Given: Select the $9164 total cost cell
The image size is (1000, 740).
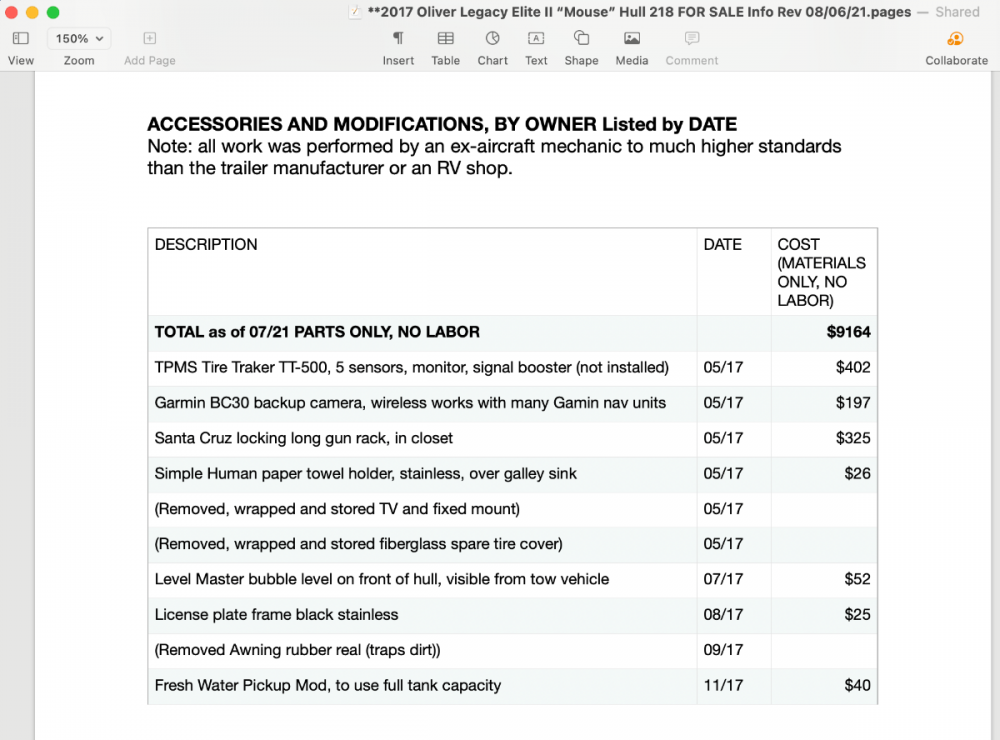Looking at the screenshot, I should click(848, 332).
